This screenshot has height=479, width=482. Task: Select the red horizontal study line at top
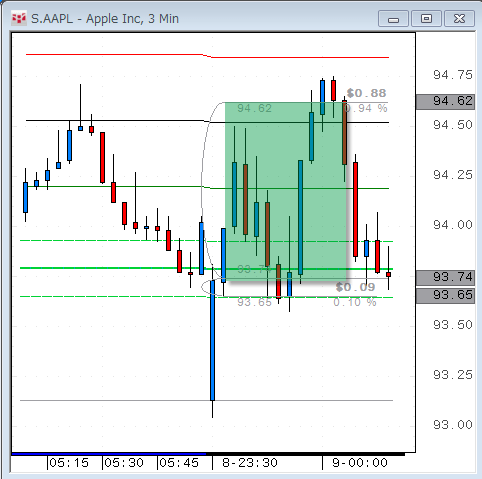tap(207, 56)
